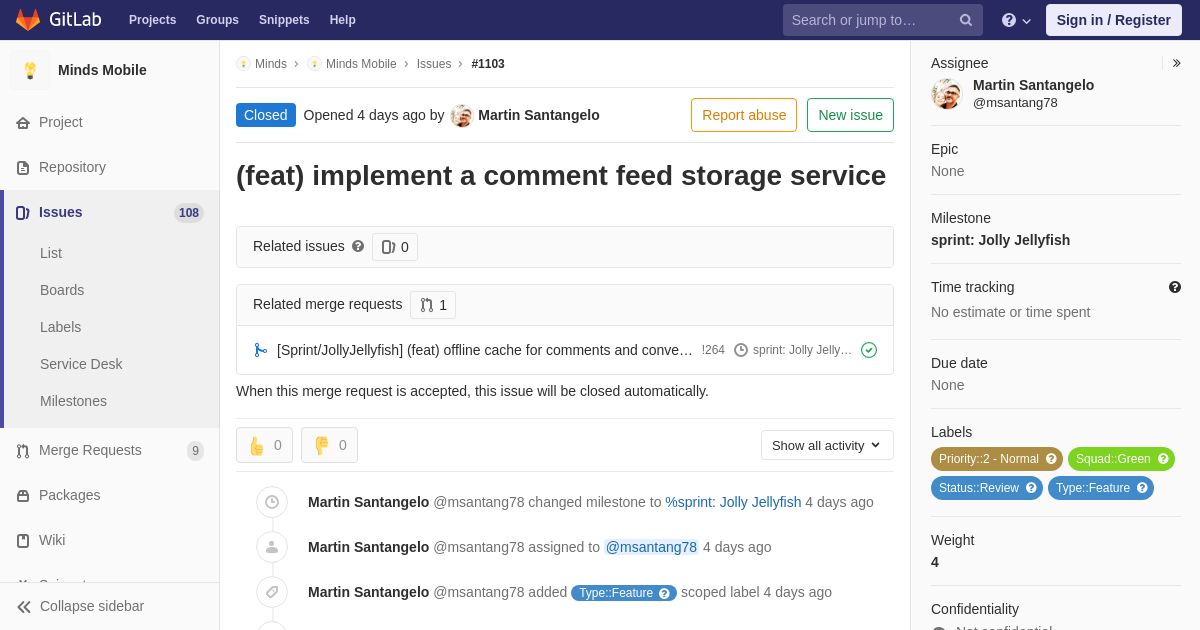Click the thumbs up emoji button

pos(264,445)
